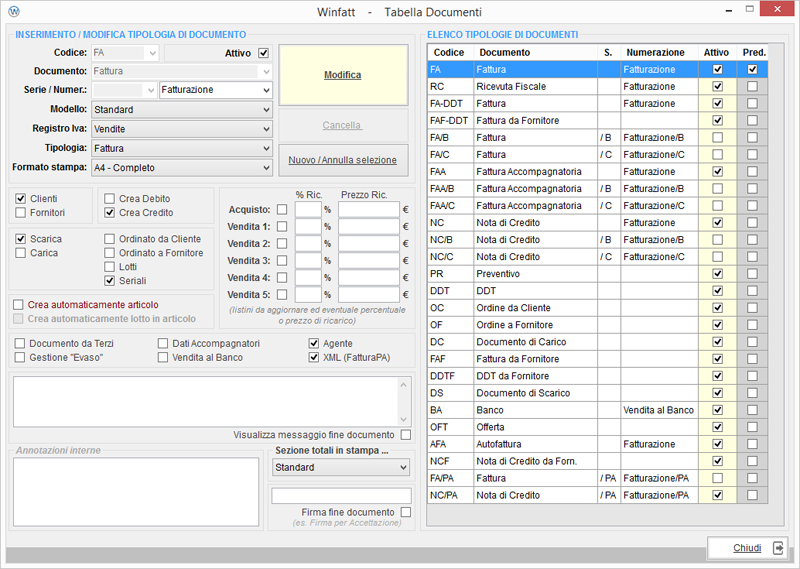Uncheck the Crea Credito checkbox
The width and height of the screenshot is (800, 569).
[x=109, y=212]
